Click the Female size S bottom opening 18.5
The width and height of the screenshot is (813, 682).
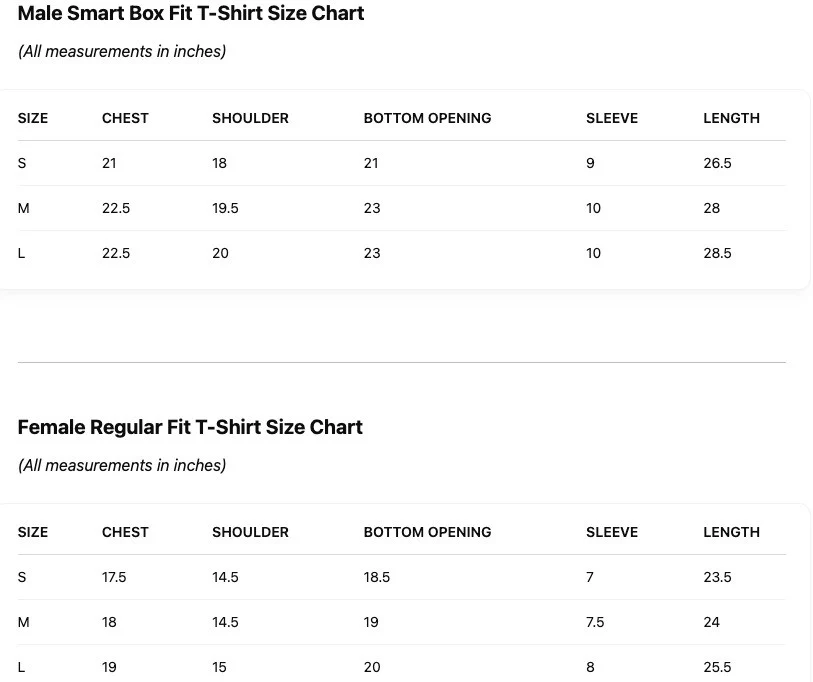pos(377,577)
